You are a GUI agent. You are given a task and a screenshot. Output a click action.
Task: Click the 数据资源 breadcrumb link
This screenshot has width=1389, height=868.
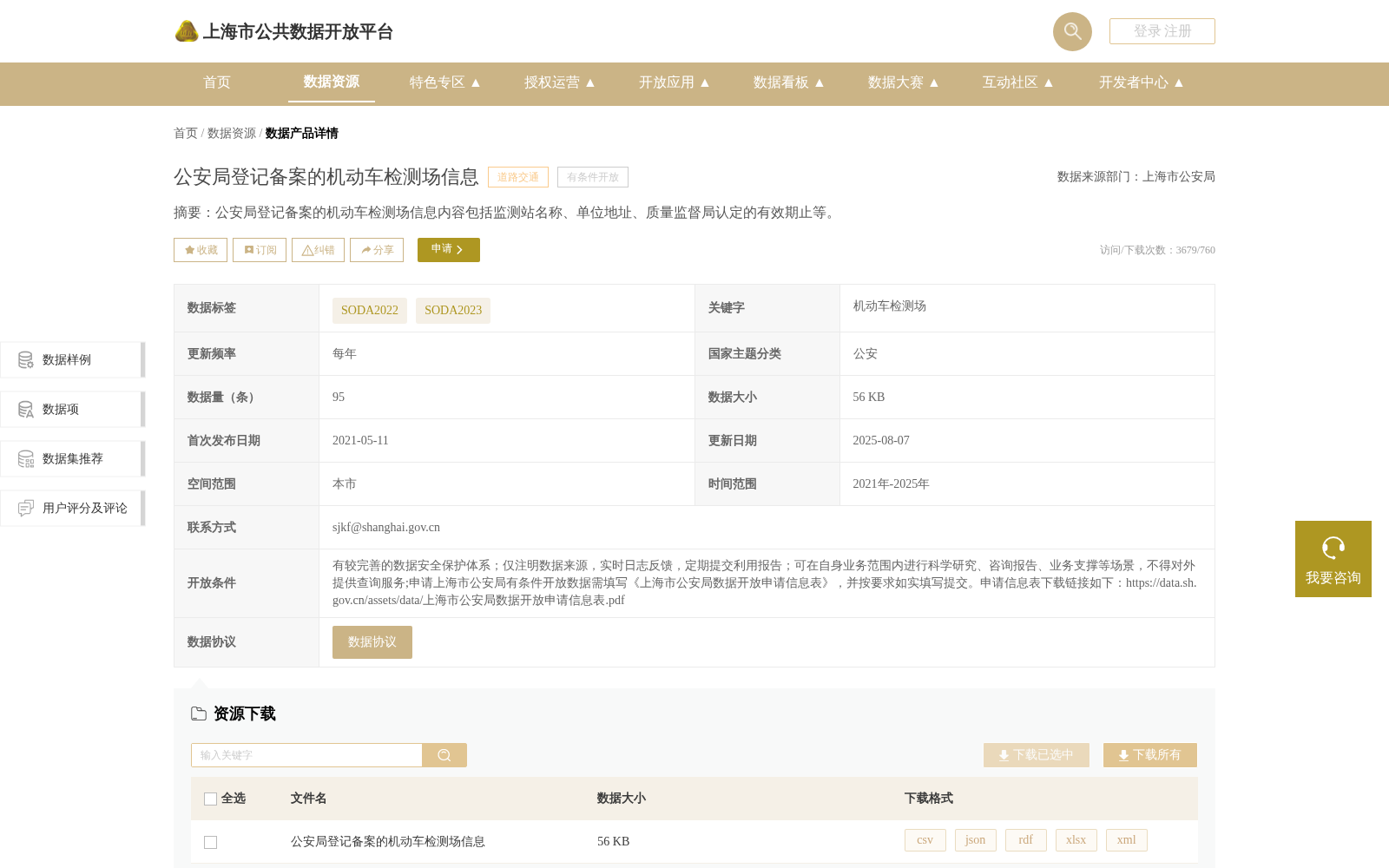click(x=232, y=133)
